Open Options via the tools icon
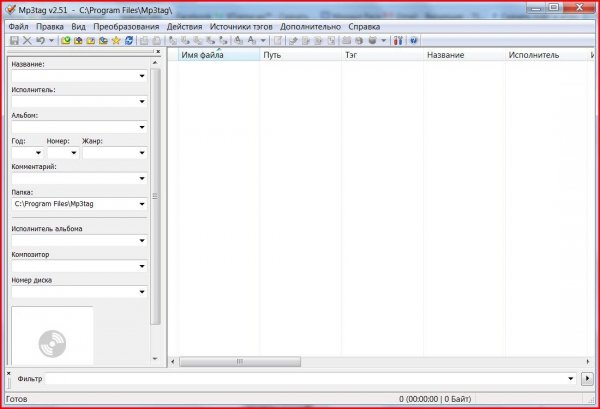This screenshot has height=409, width=600. click(398, 40)
